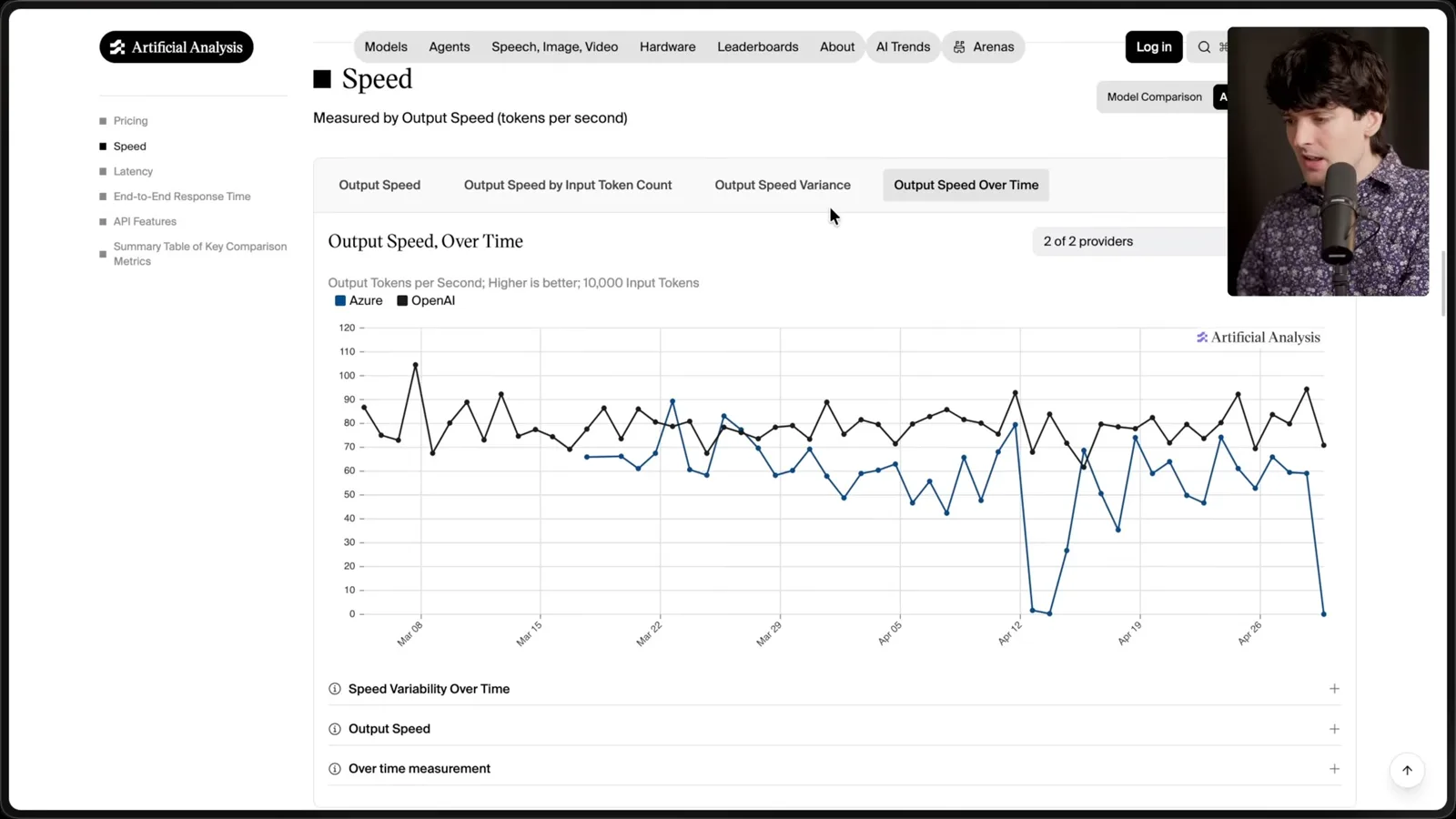The image size is (1456, 819).
Task: Click the page vertical scrollbar thumb
Action: point(1444,282)
